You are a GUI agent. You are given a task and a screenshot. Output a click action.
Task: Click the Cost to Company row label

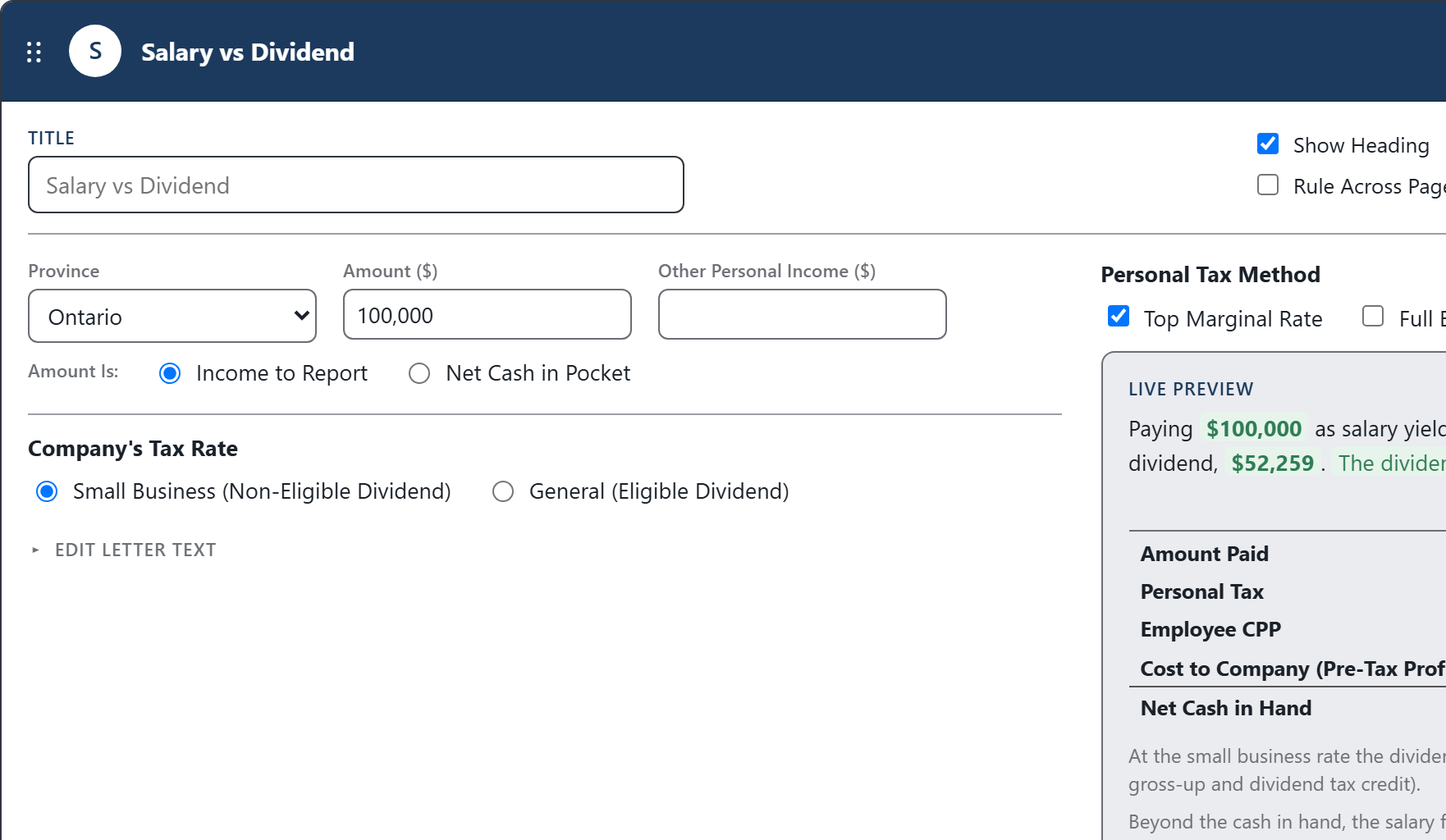click(1293, 669)
